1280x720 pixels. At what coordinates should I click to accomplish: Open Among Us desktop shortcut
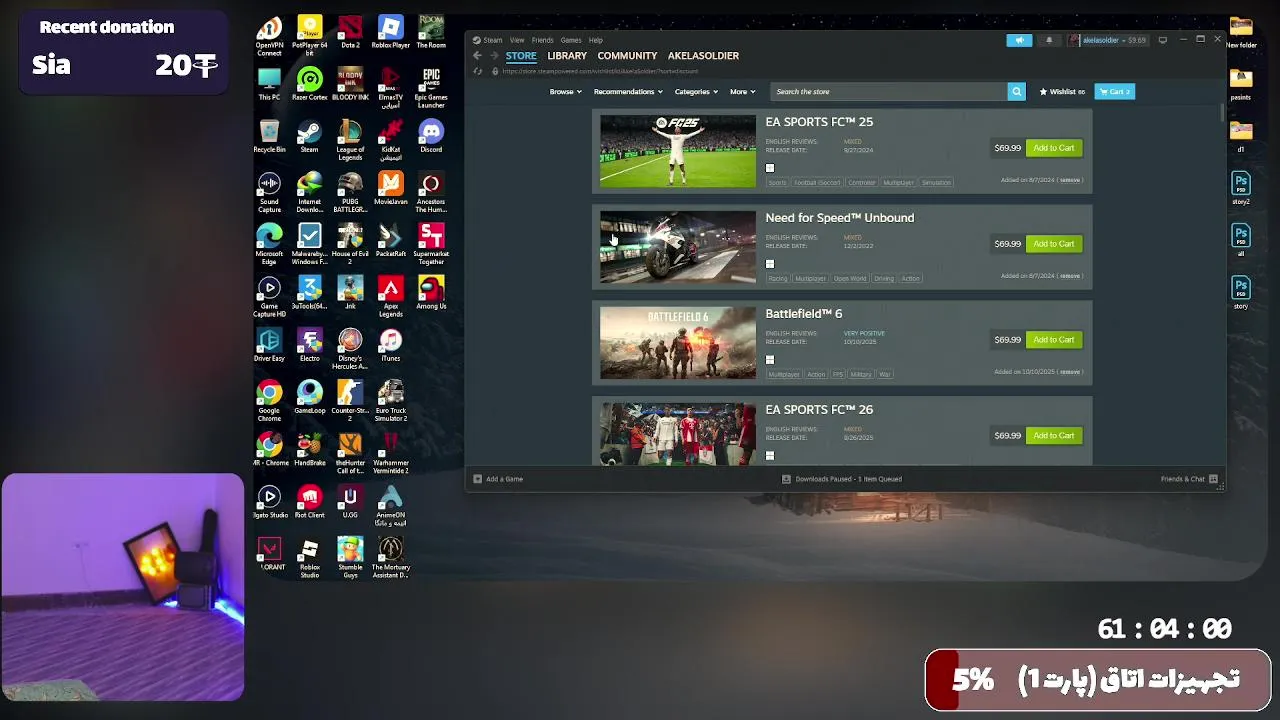click(431, 292)
